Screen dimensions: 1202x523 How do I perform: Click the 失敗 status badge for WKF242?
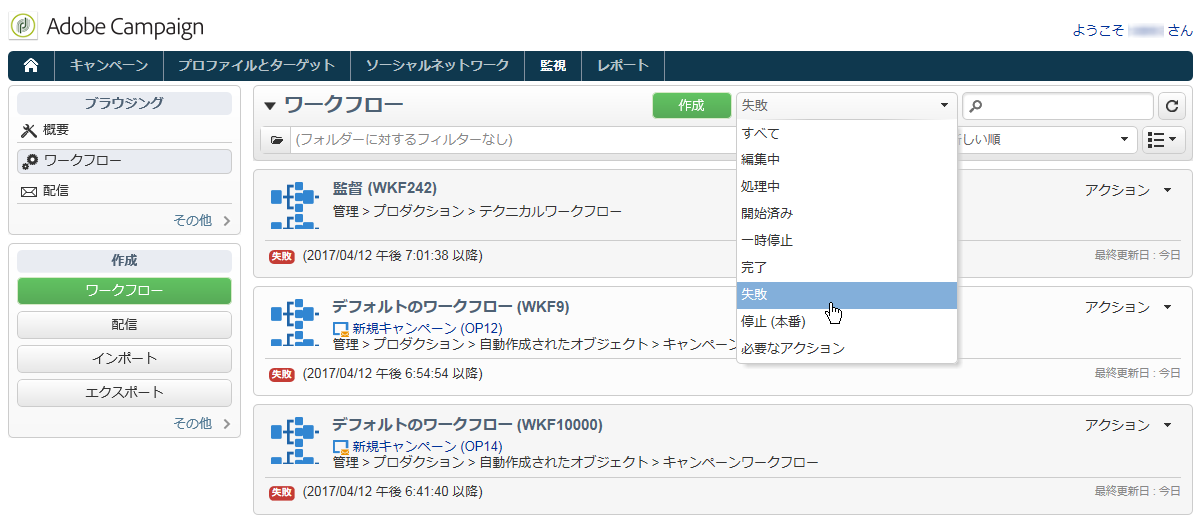(282, 256)
